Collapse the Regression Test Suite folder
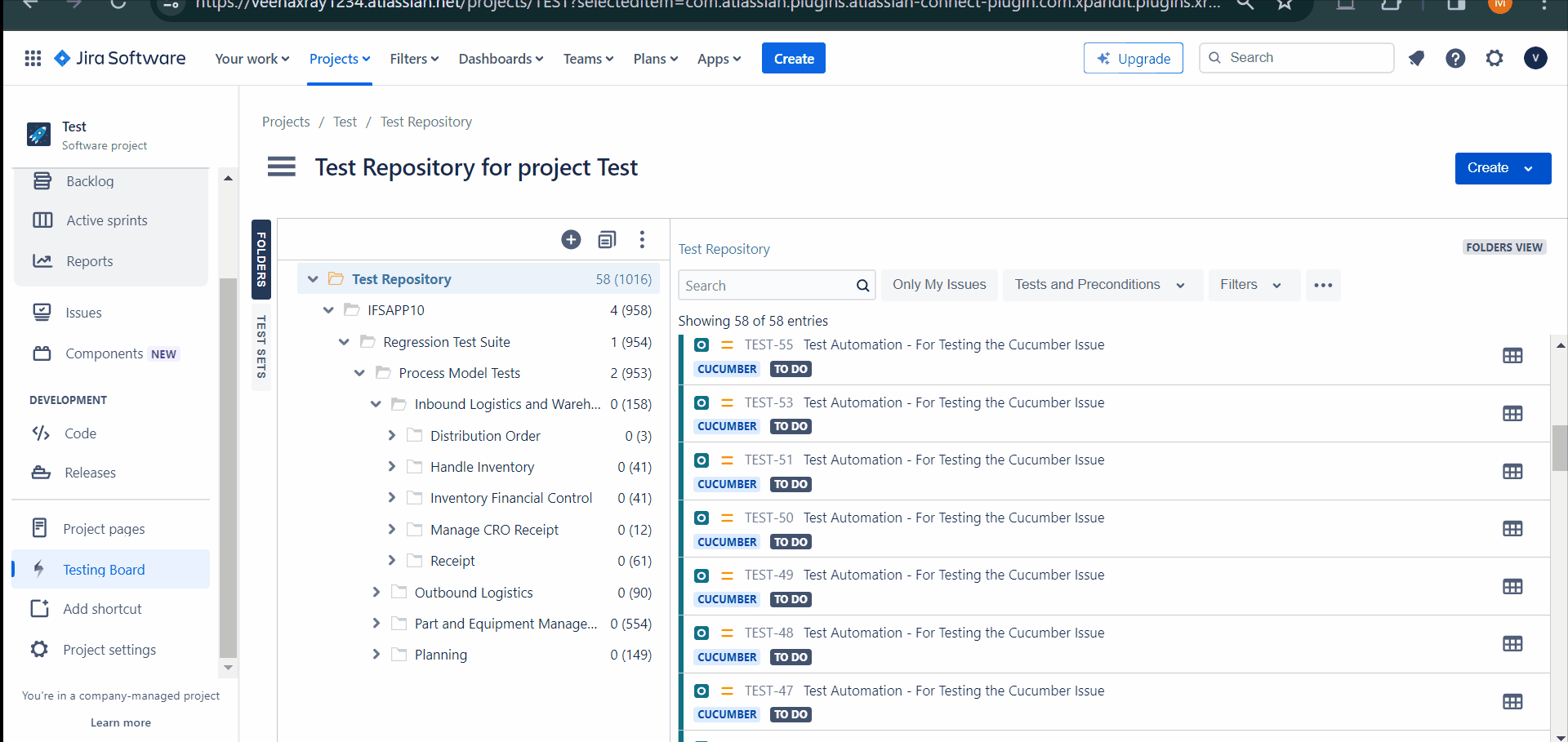 pyautogui.click(x=343, y=341)
